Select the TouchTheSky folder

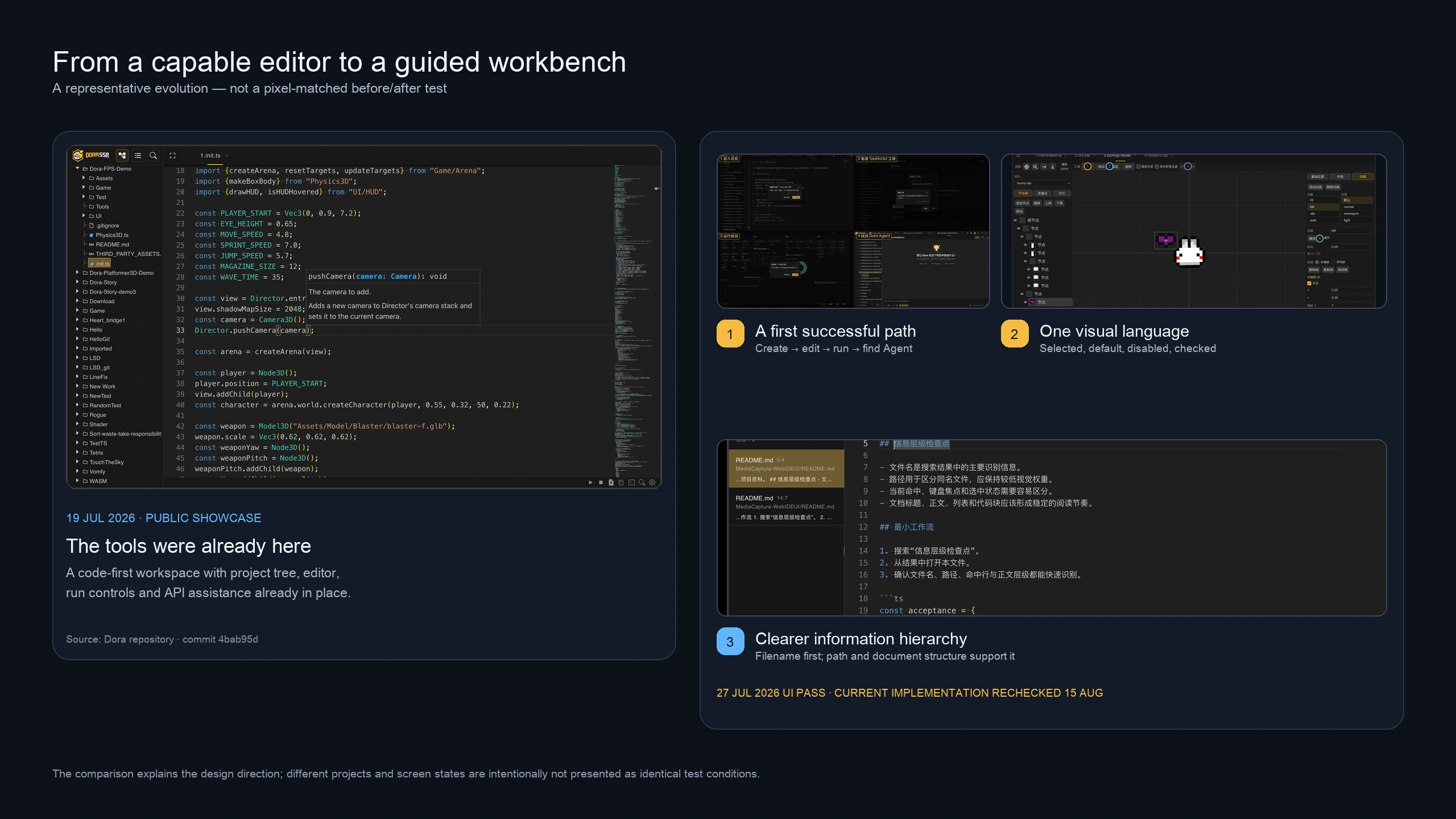coord(103,462)
